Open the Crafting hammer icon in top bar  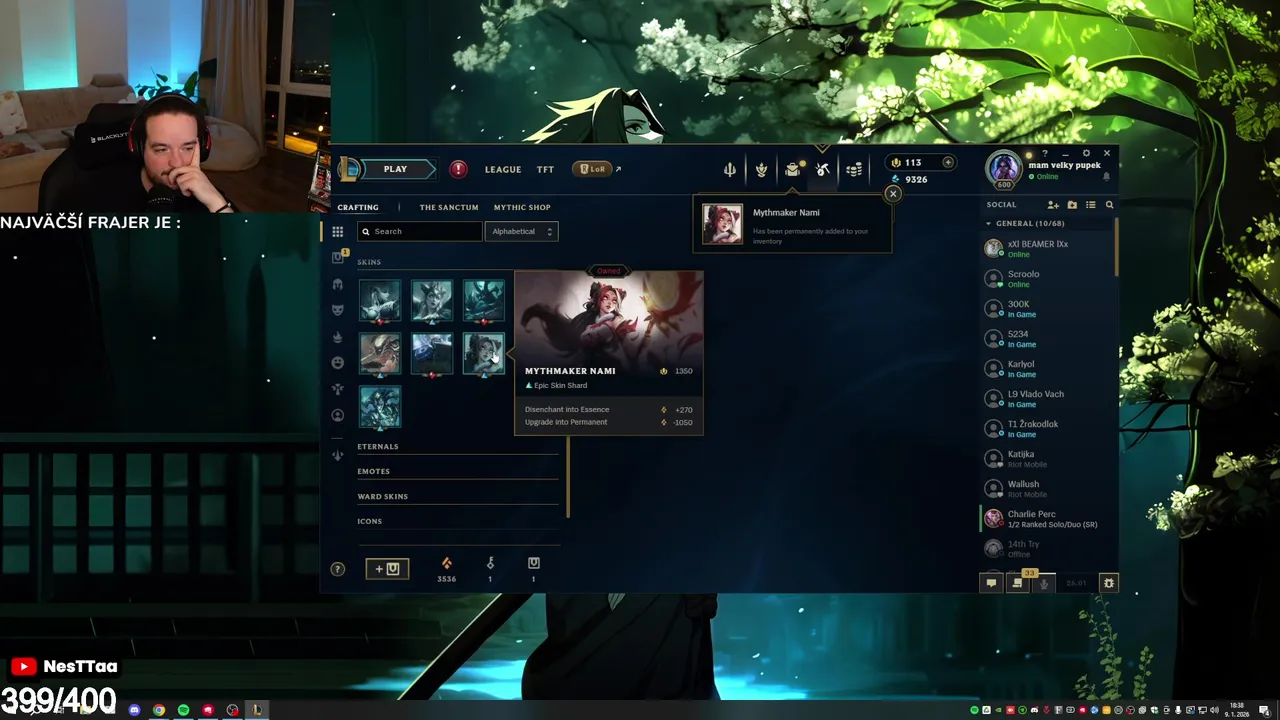coord(822,170)
